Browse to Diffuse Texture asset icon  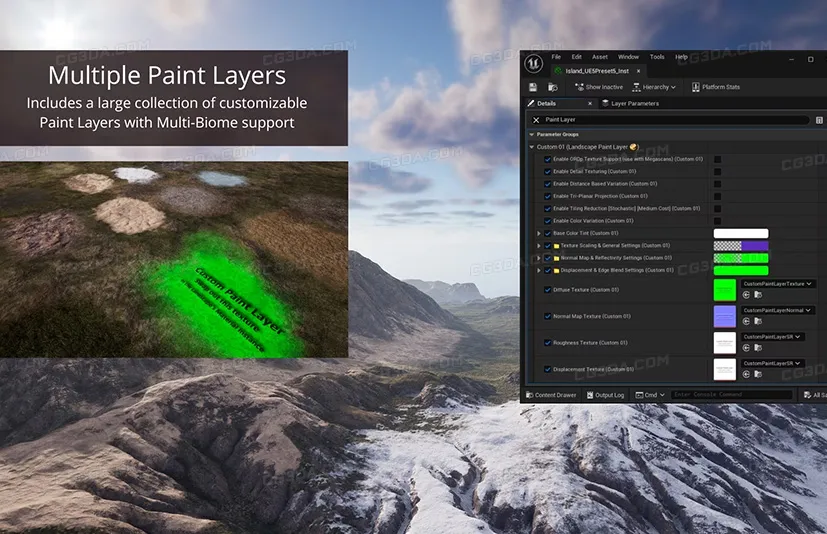[758, 295]
